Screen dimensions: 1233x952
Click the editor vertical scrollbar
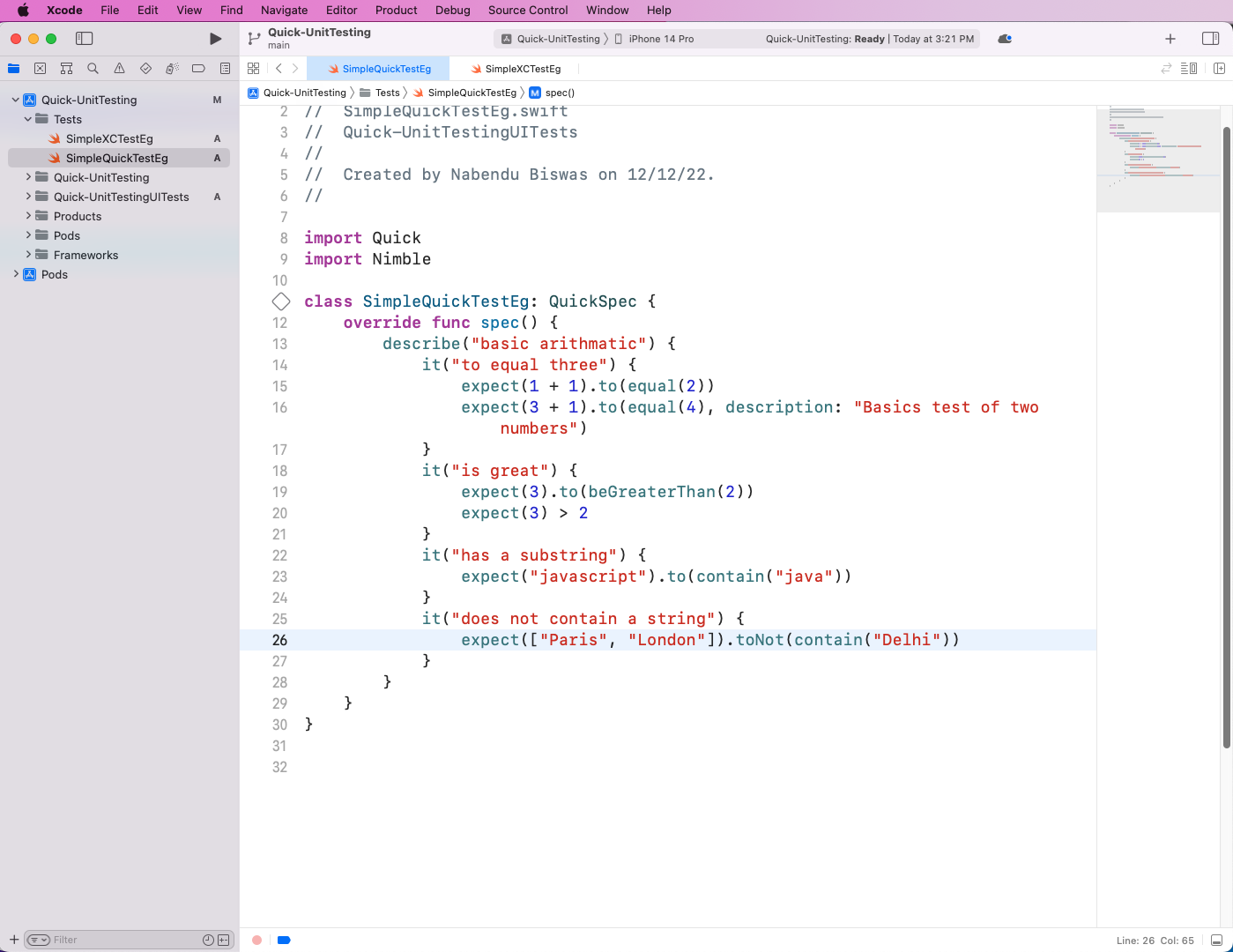[x=1226, y=438]
